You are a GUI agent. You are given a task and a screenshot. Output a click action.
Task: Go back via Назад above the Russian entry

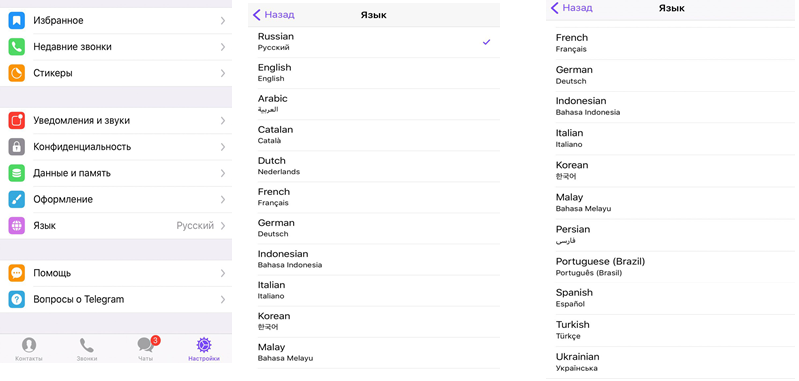274,15
